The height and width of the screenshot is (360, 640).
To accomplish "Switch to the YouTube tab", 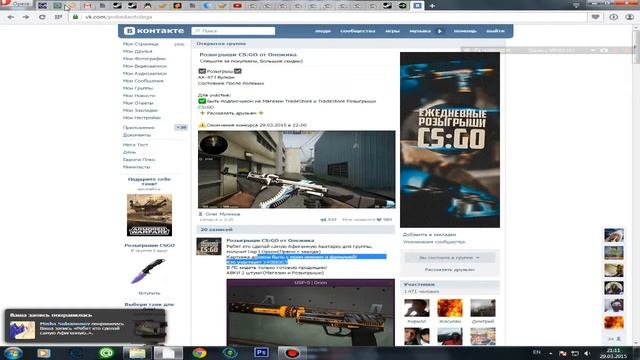I will tap(237, 6).
